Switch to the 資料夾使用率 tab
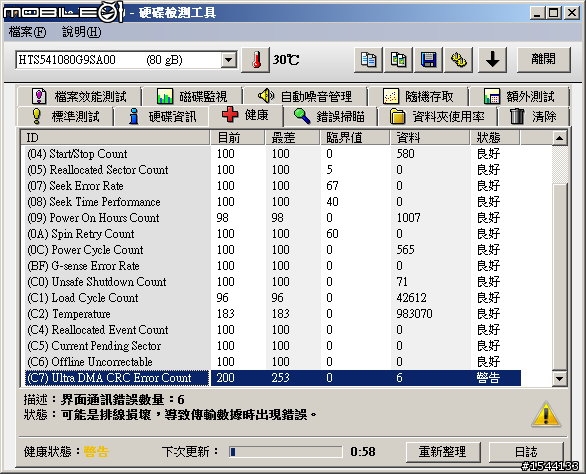The image size is (586, 474). coord(438,116)
